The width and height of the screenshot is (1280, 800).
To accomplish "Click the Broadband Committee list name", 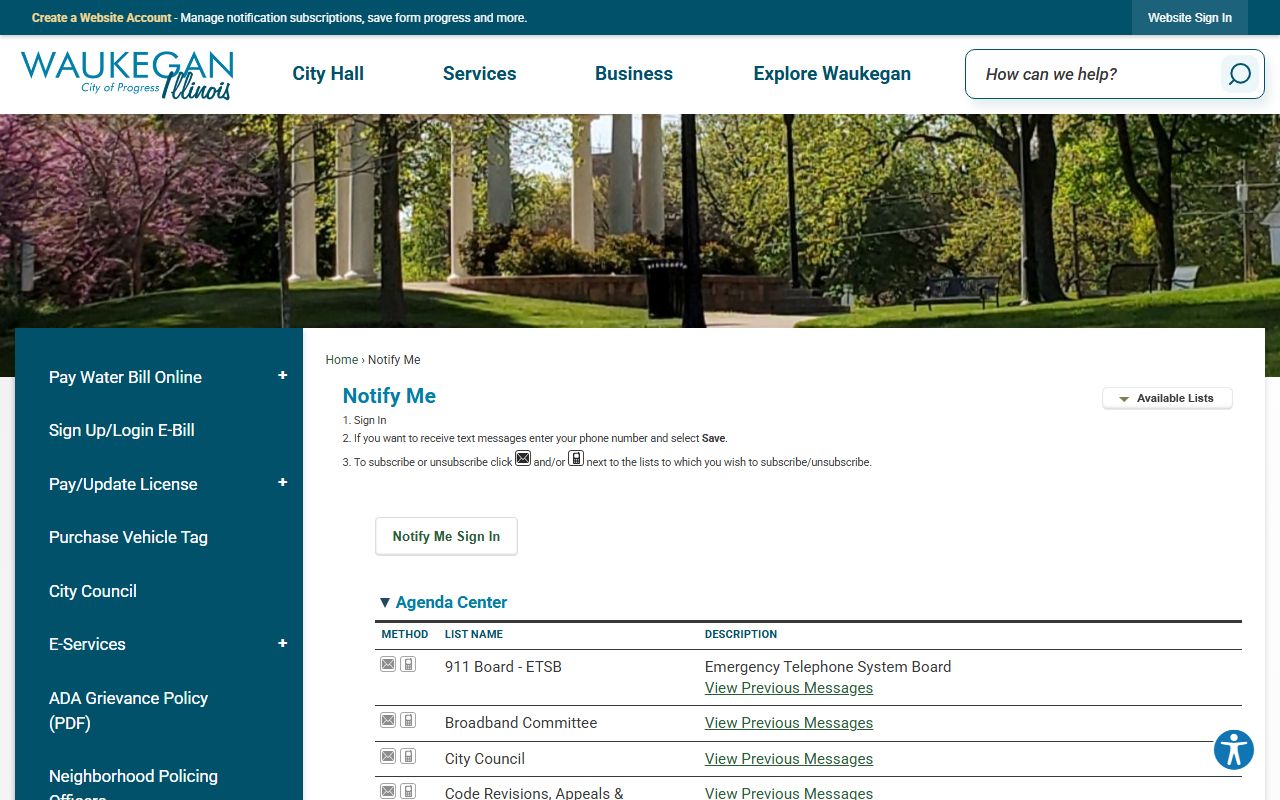I will click(x=521, y=723).
